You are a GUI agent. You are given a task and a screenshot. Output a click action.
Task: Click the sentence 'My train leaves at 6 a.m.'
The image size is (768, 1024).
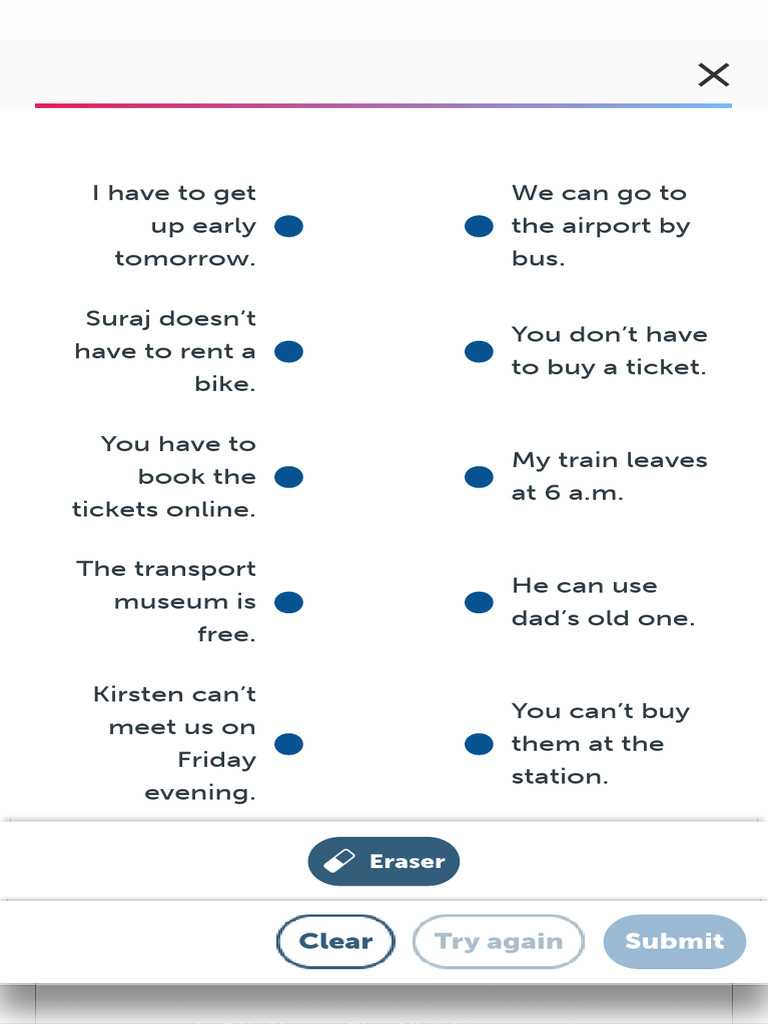click(x=608, y=477)
